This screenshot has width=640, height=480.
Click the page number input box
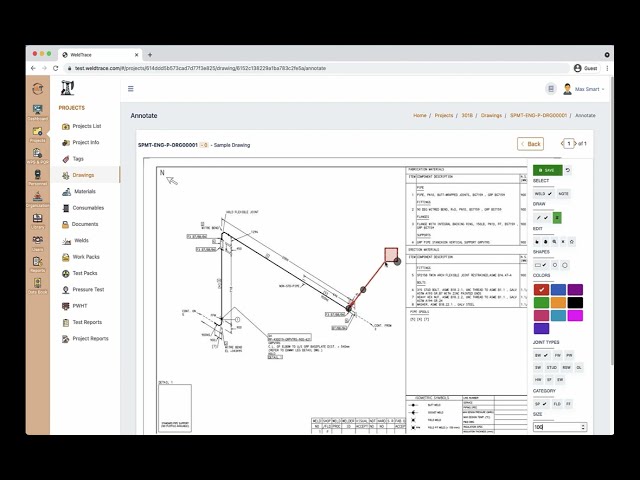569,144
